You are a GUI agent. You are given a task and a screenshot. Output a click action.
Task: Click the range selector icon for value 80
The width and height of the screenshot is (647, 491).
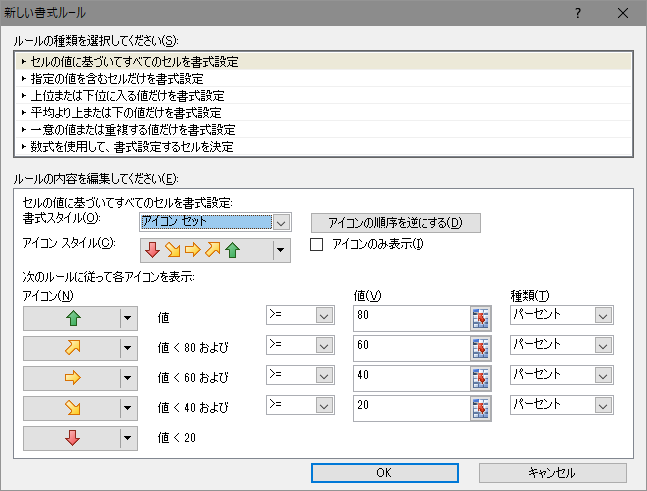pyautogui.click(x=480, y=319)
